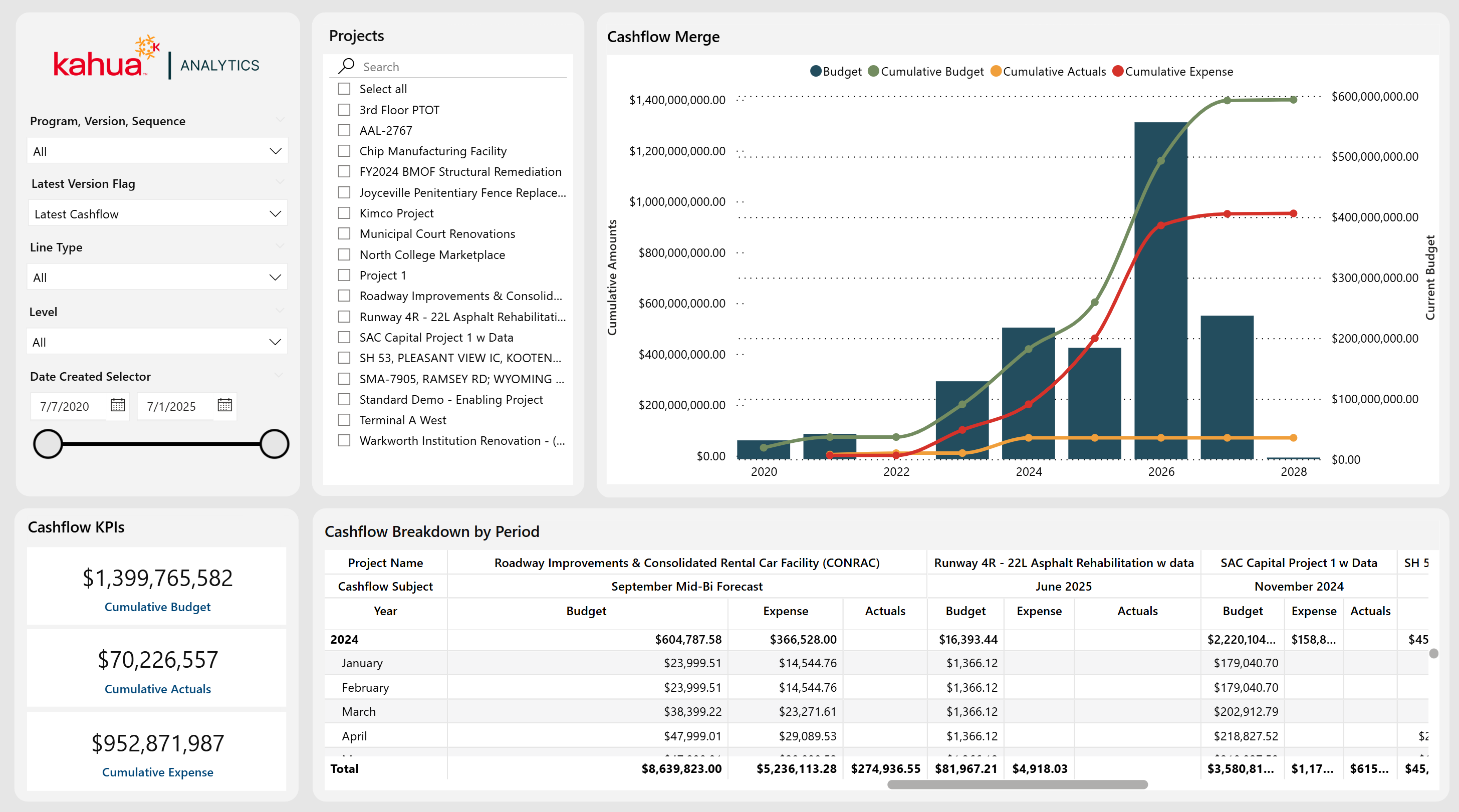Click the Cumulative Expense legend dot

pos(1118,71)
